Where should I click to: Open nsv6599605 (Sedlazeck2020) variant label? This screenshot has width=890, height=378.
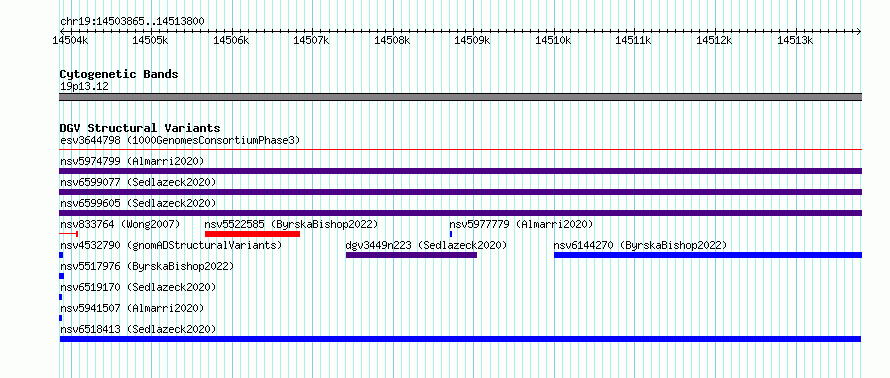coord(138,203)
